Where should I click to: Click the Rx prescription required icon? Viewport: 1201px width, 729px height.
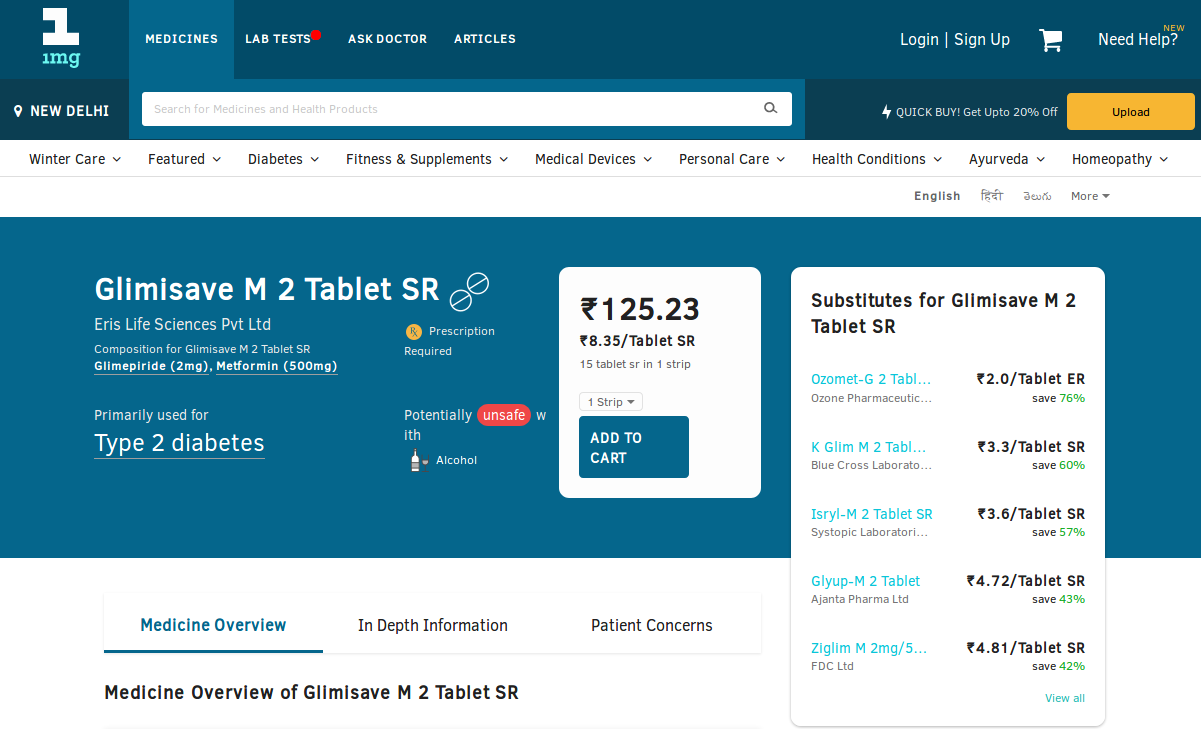413,331
